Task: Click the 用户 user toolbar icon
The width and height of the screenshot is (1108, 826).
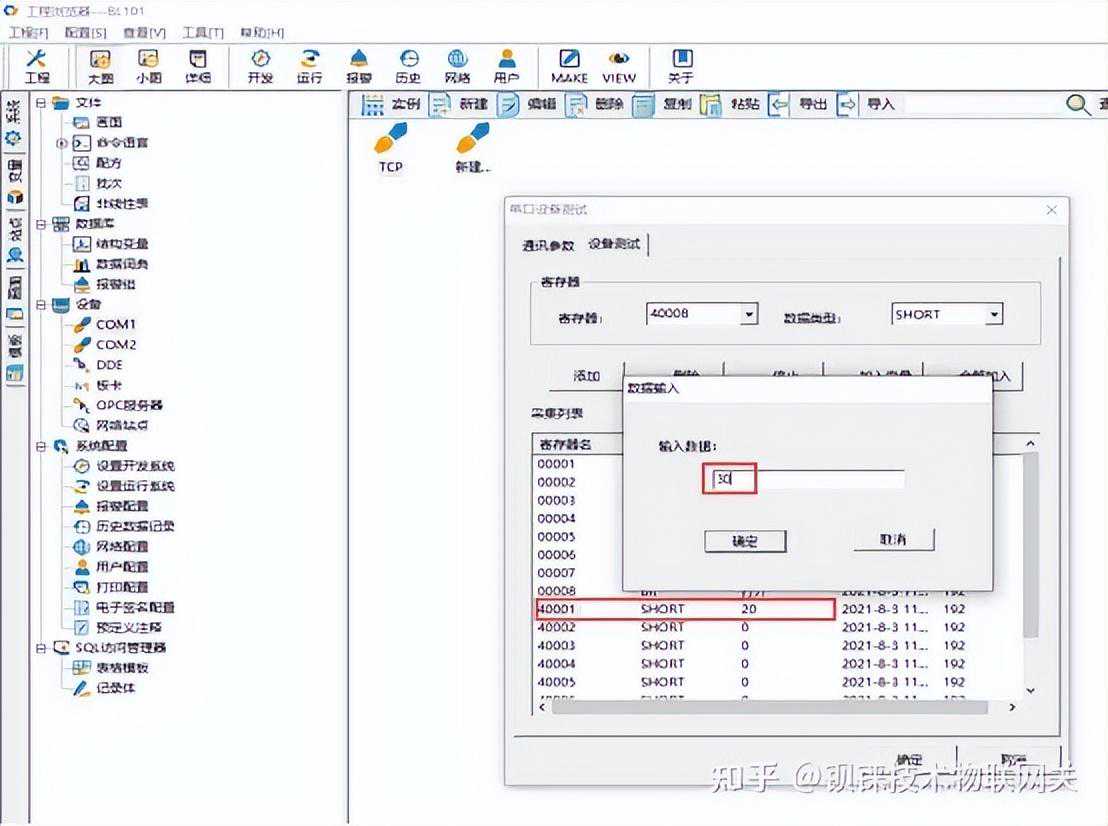Action: [x=507, y=66]
